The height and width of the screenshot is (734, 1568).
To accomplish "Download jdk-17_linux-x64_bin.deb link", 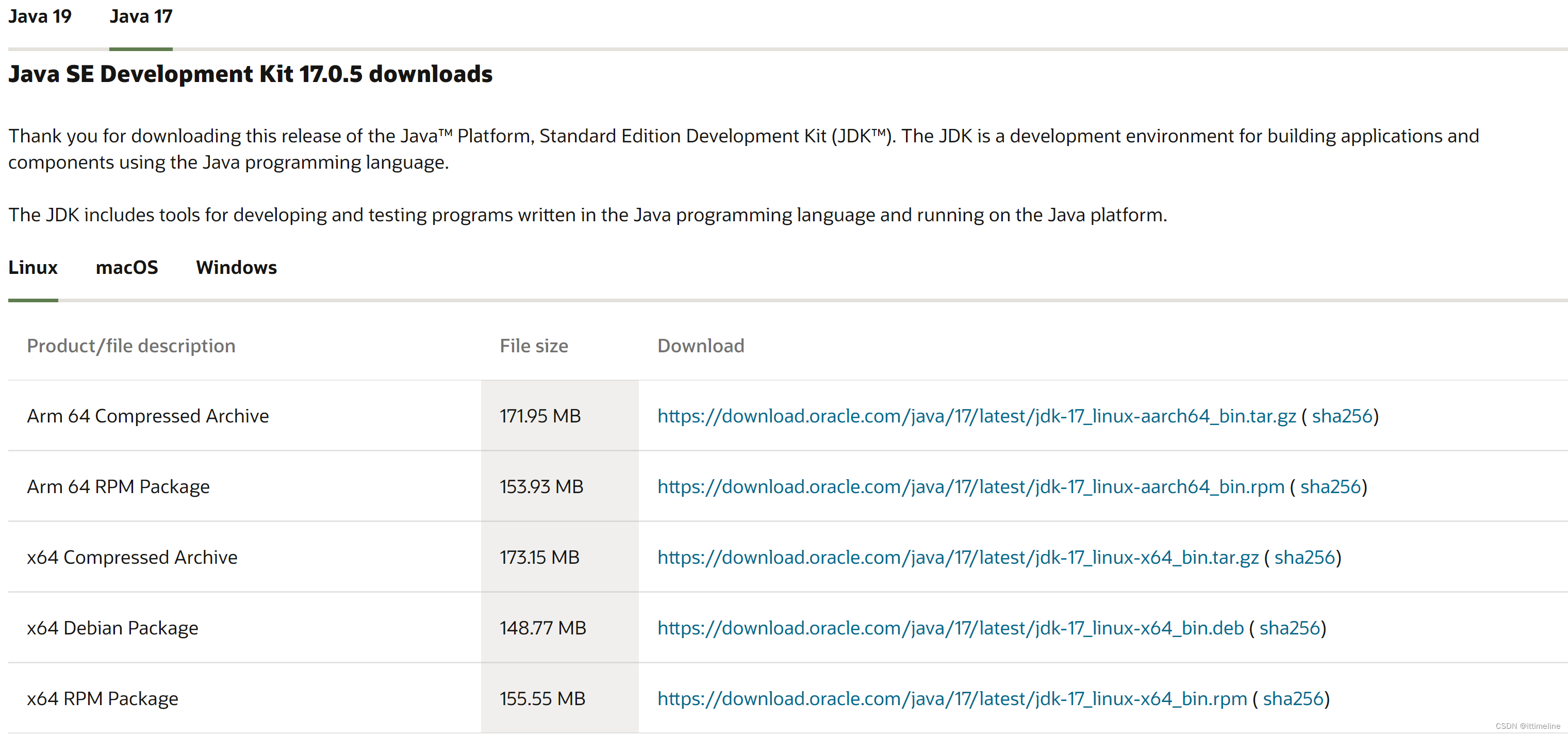I will pyautogui.click(x=951, y=628).
